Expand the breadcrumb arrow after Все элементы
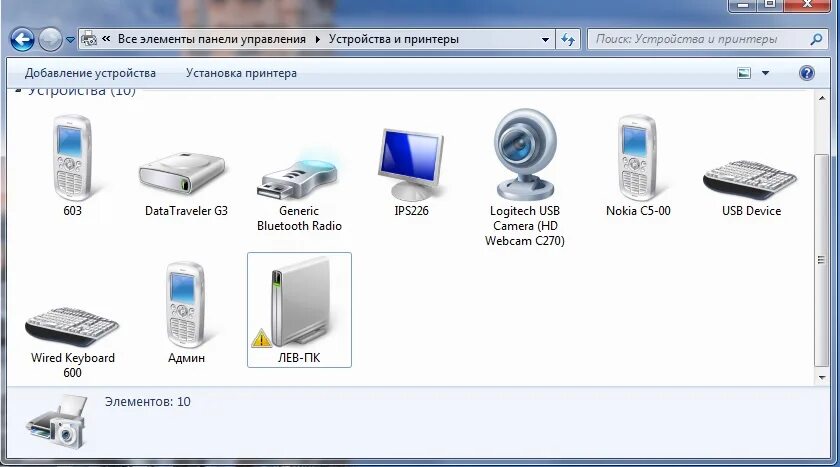This screenshot has width=840, height=467. [x=318, y=39]
